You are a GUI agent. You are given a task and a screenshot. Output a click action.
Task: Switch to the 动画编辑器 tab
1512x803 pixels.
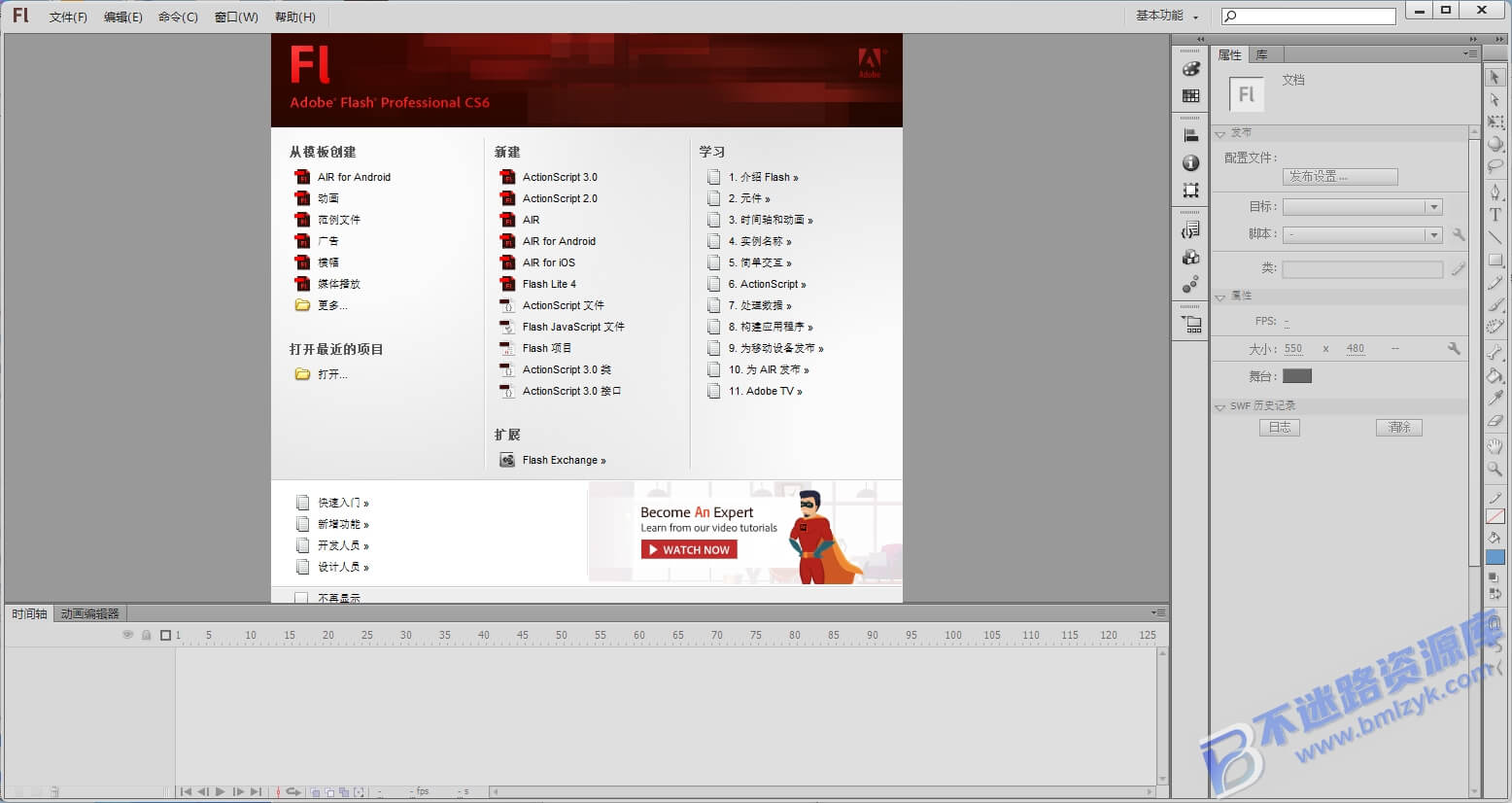click(89, 613)
